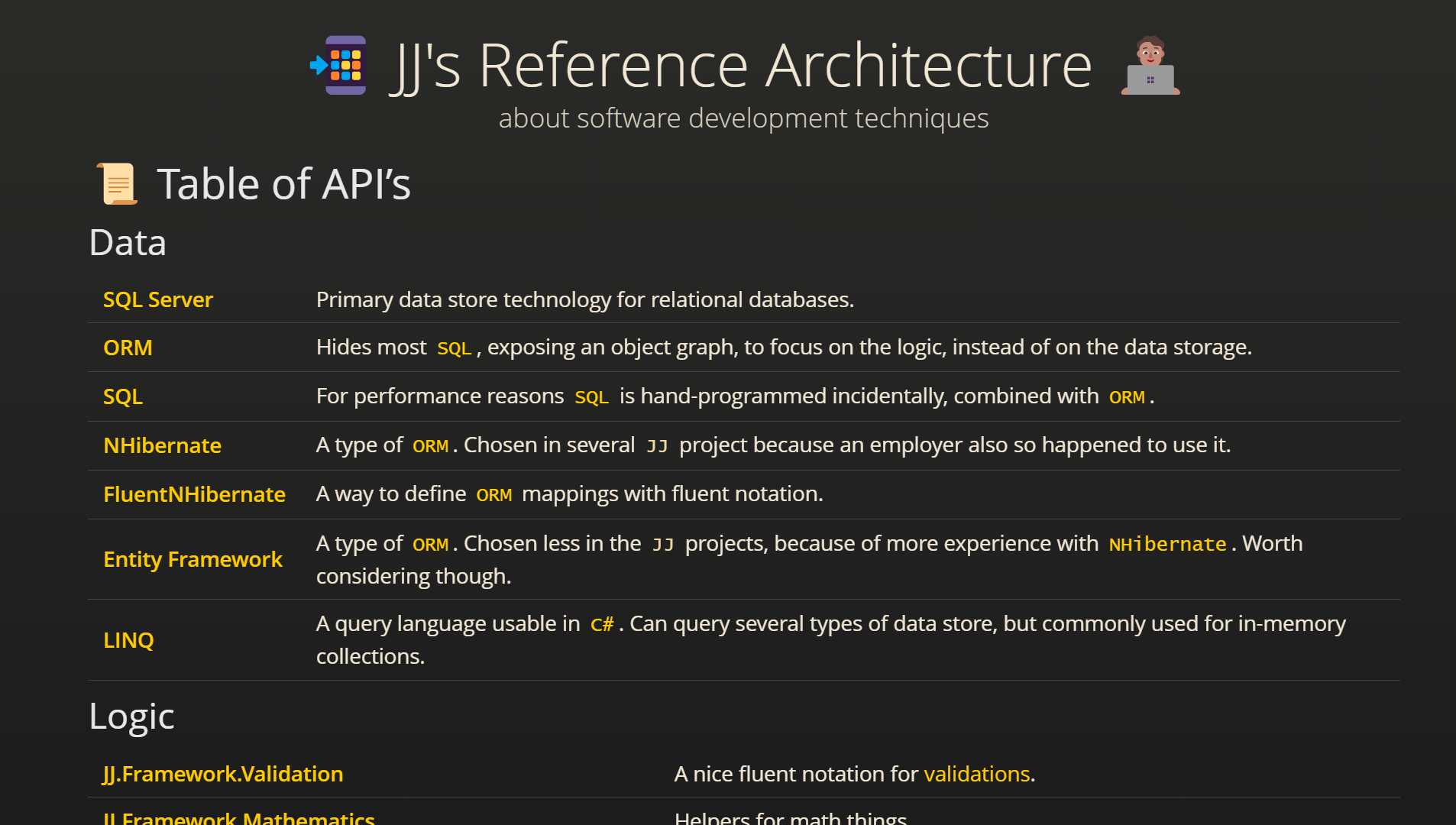Open the JJ.Framework.Validation link
The height and width of the screenshot is (825, 1456).
(222, 774)
